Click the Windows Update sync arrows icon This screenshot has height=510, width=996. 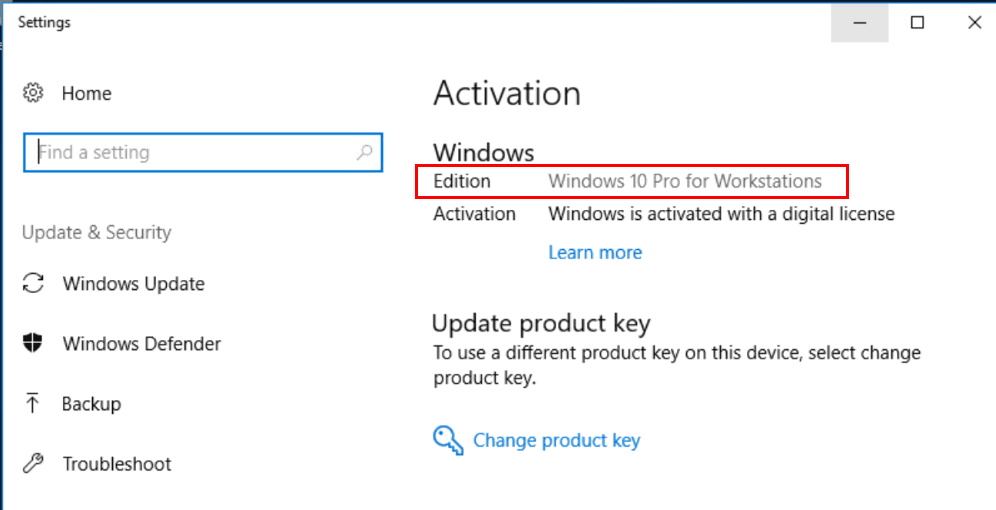click(33, 284)
